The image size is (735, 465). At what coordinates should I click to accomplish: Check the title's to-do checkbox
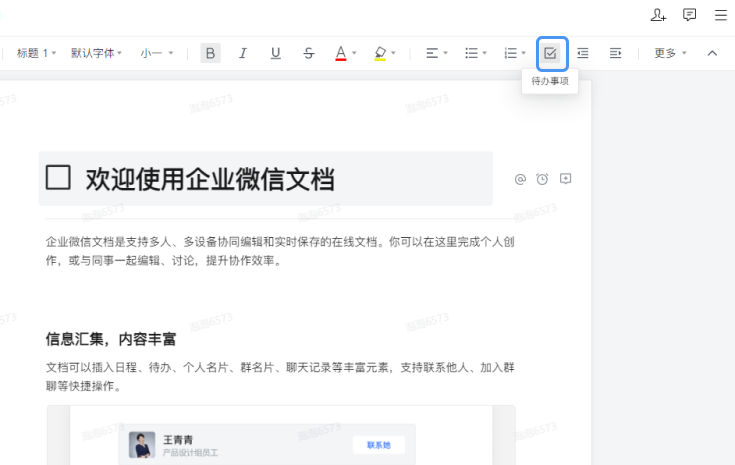tap(58, 177)
